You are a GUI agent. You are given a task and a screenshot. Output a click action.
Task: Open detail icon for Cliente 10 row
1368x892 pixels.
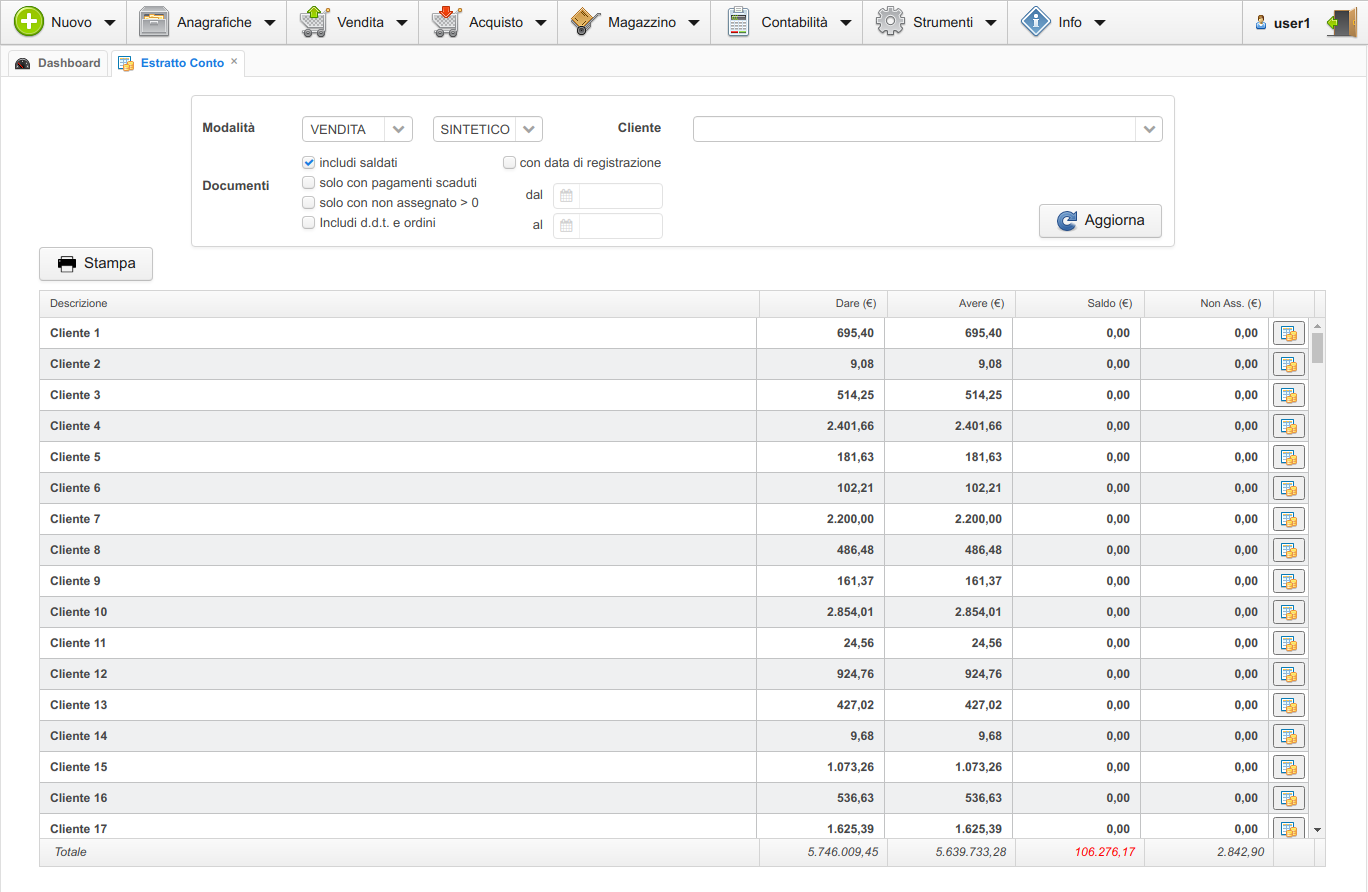[1289, 612]
